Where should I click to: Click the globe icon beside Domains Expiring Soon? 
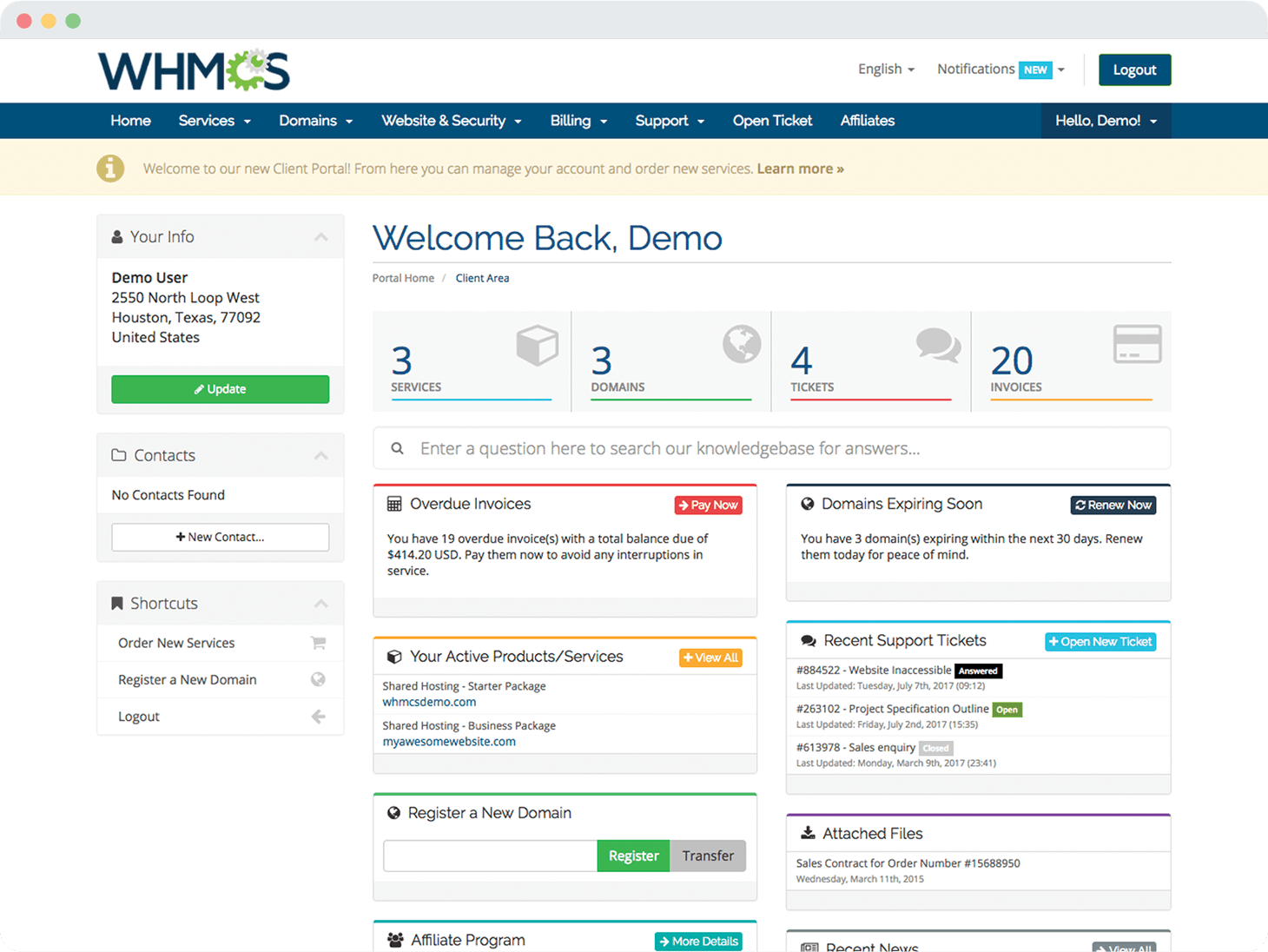point(808,504)
